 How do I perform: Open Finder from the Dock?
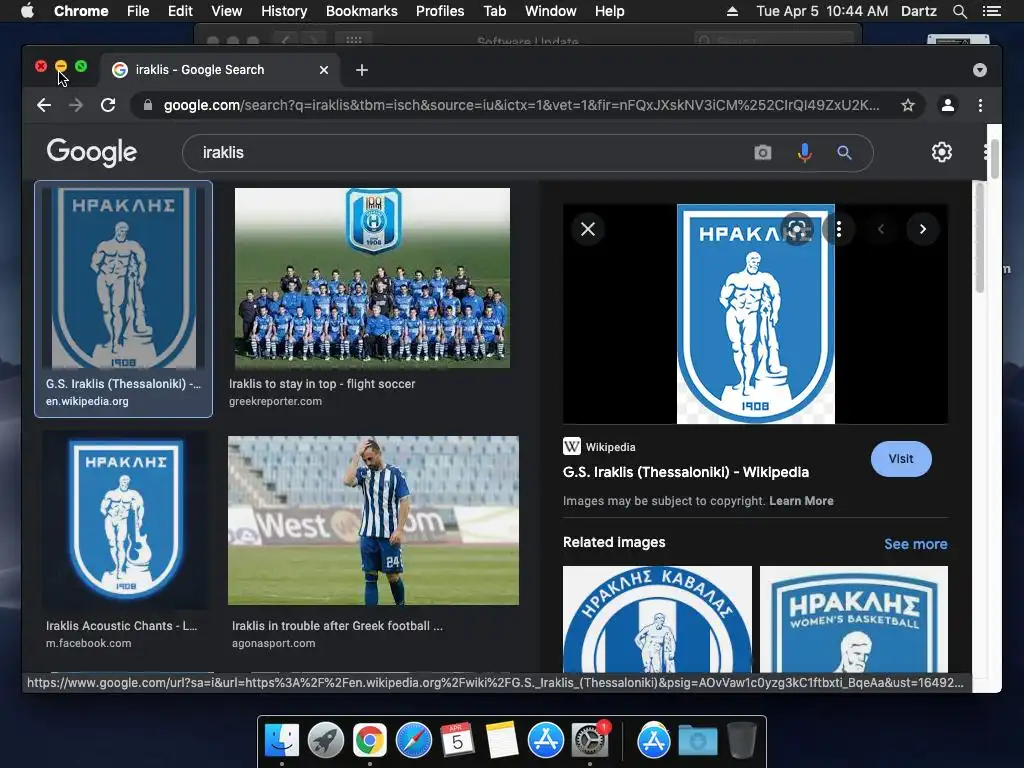click(x=281, y=740)
